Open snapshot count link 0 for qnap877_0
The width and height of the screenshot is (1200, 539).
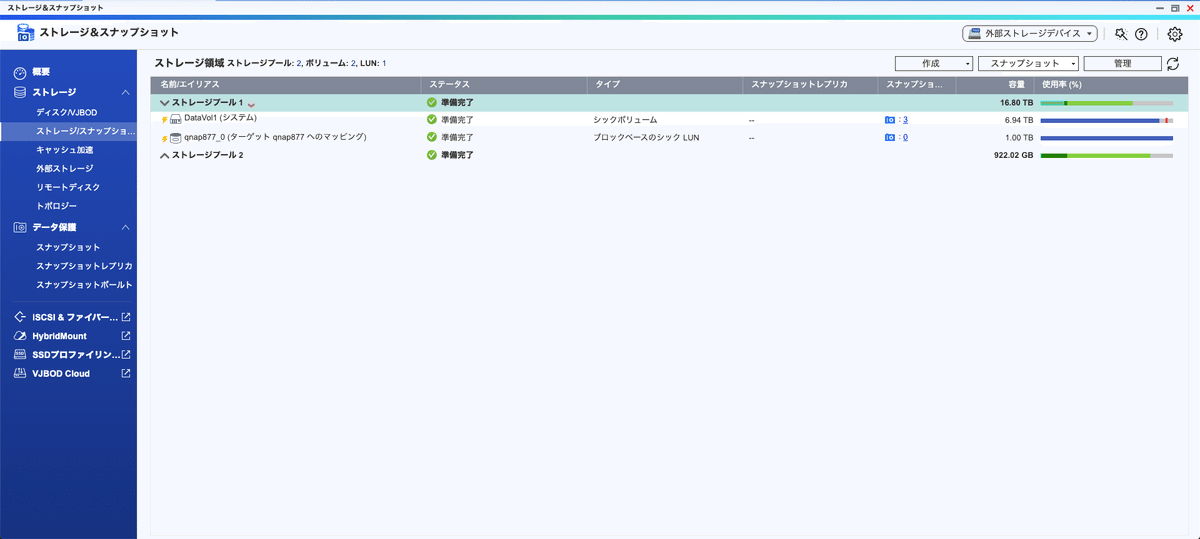(x=905, y=138)
